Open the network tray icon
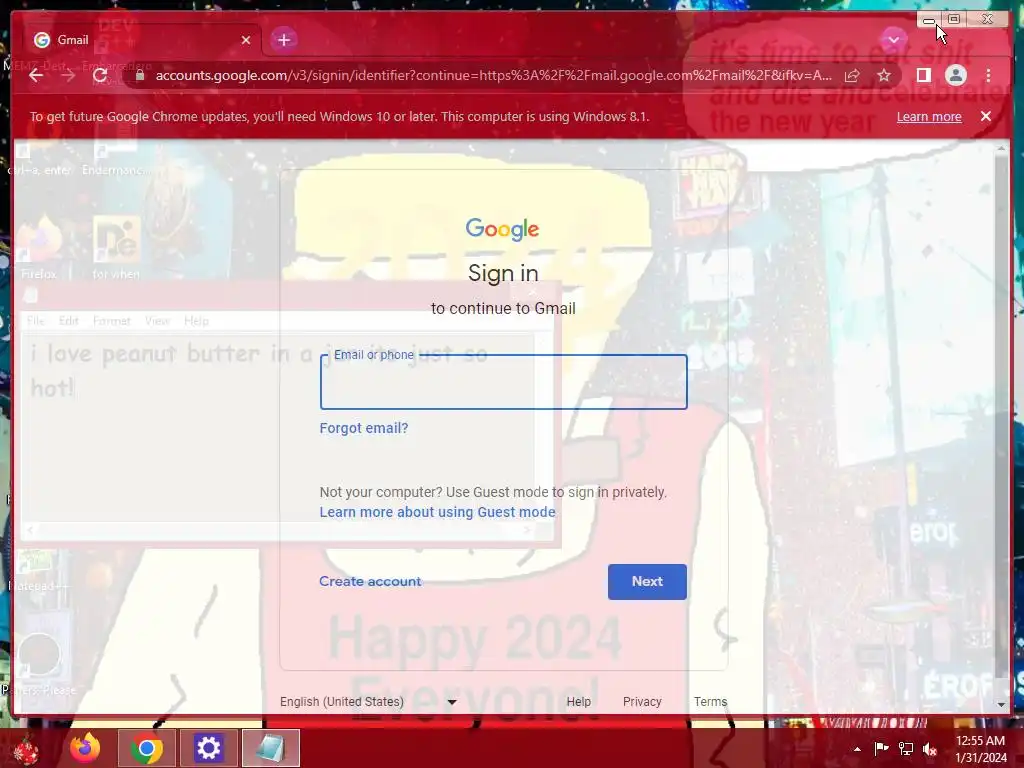 (906, 749)
